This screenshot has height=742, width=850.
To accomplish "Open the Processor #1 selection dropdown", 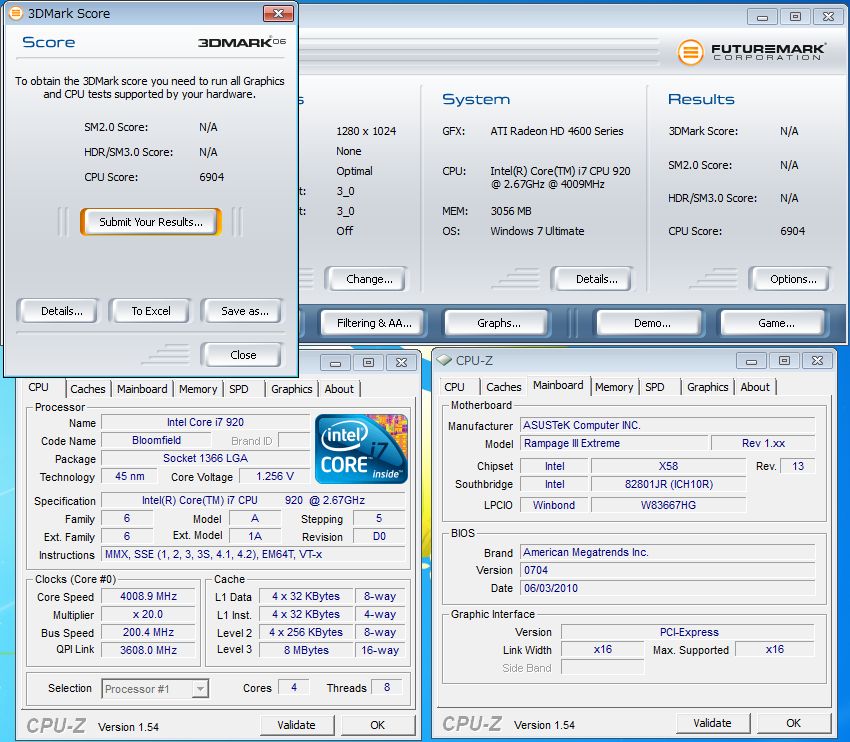I will coord(155,688).
